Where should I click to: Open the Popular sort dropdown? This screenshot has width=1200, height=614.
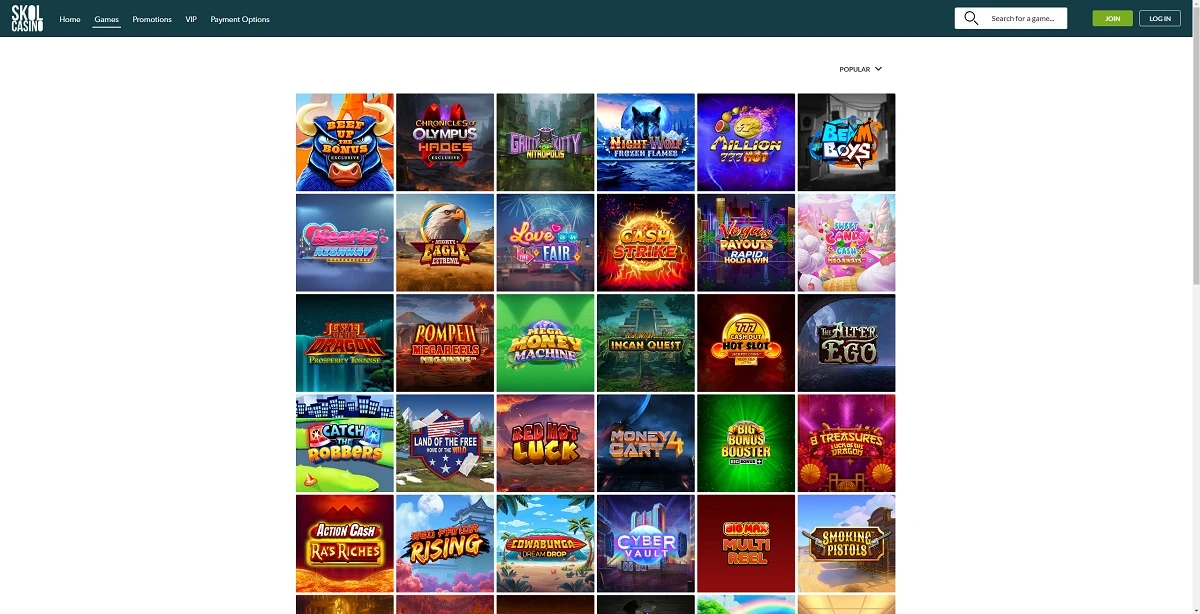[x=861, y=70]
